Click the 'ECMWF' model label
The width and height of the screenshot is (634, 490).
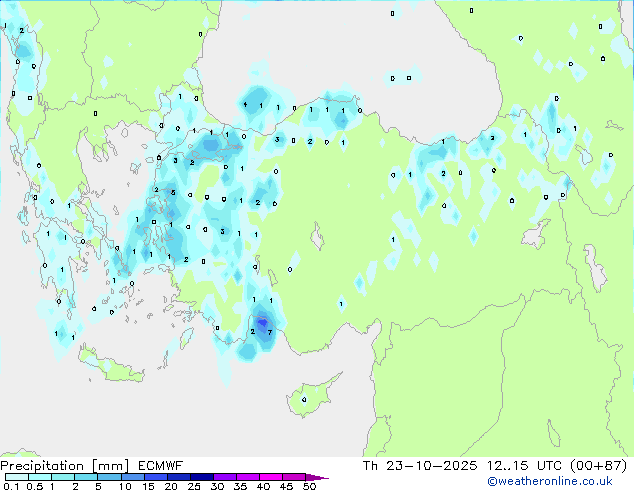pyautogui.click(x=161, y=466)
